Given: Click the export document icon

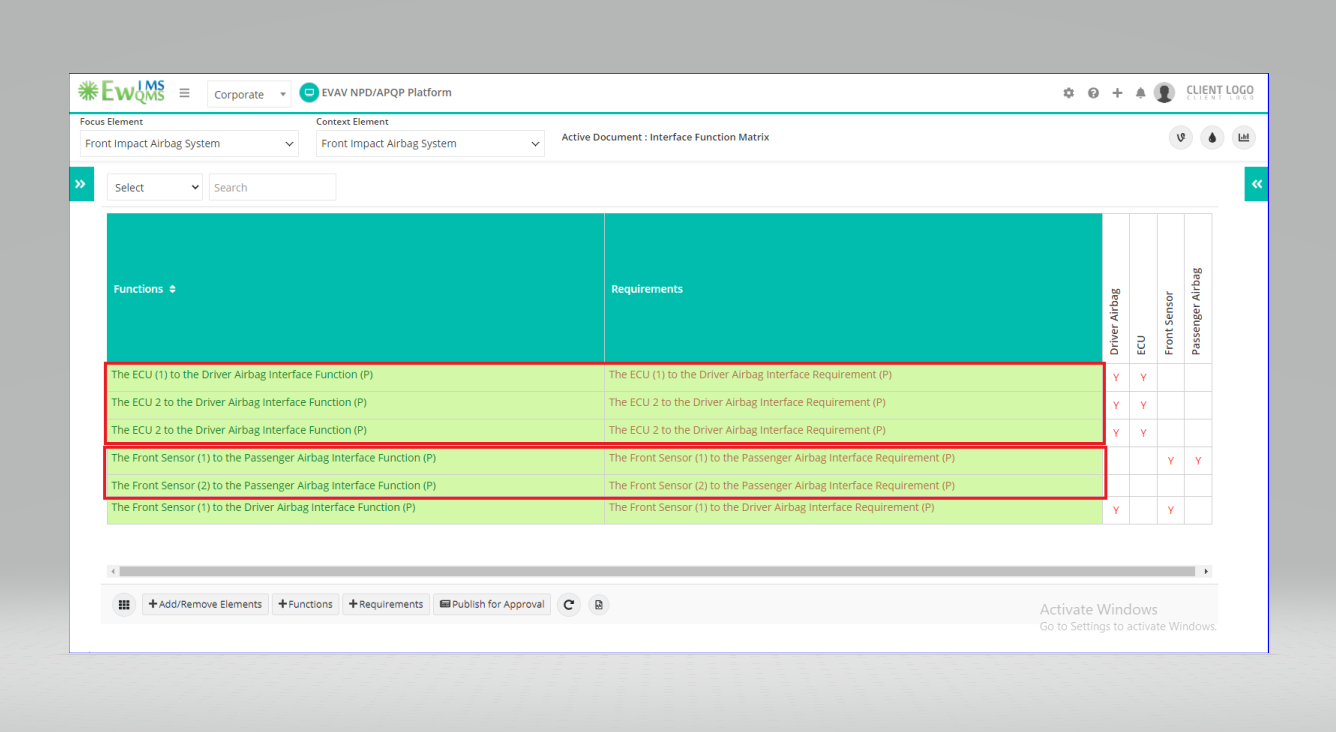Looking at the screenshot, I should point(598,604).
